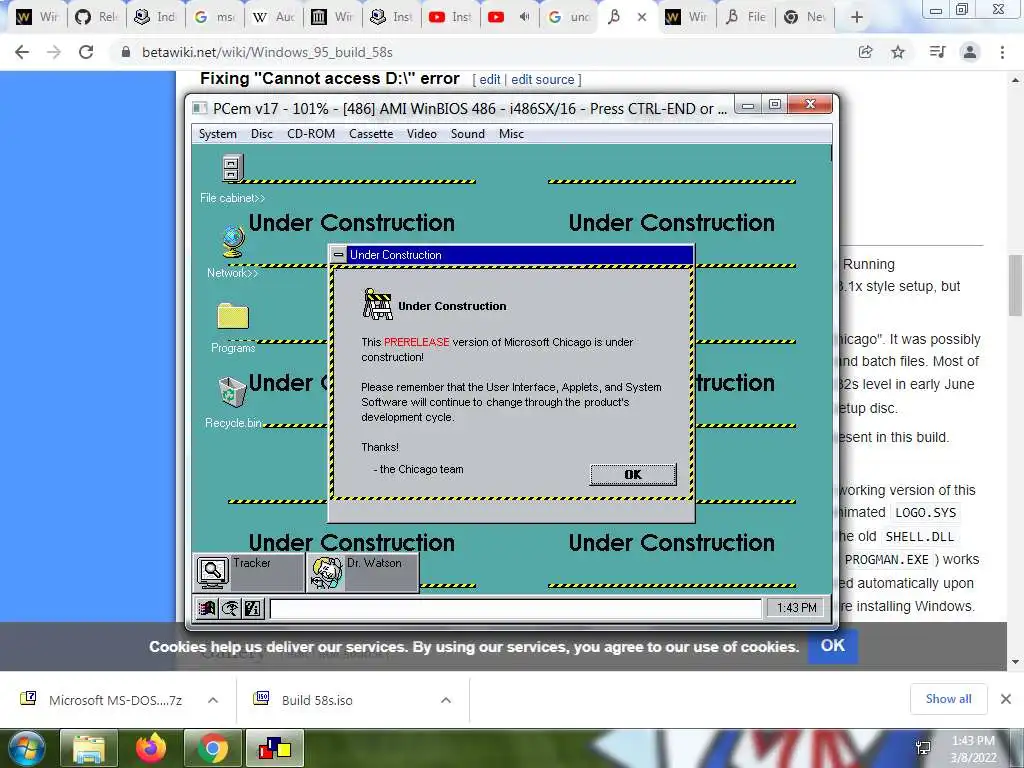Open the Microsoft MS-DOS....7z download

pos(116,700)
